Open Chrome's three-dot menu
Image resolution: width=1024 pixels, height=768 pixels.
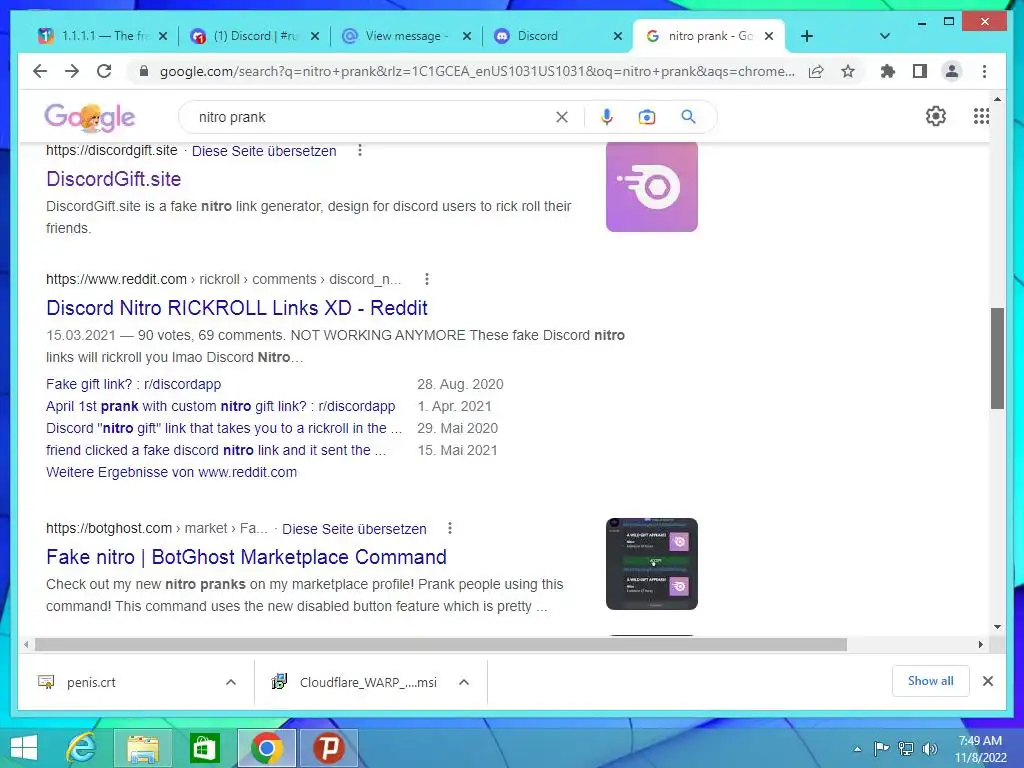984,71
